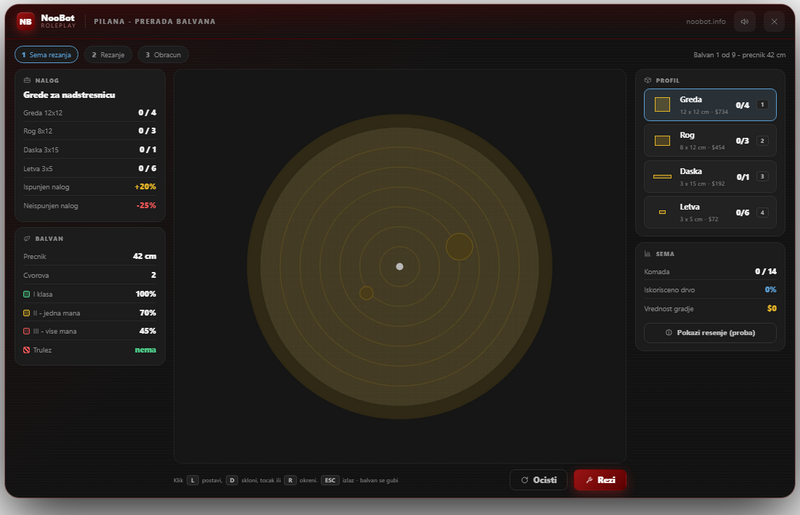Open the noobot.info link
The height and width of the screenshot is (515, 800).
706,21
